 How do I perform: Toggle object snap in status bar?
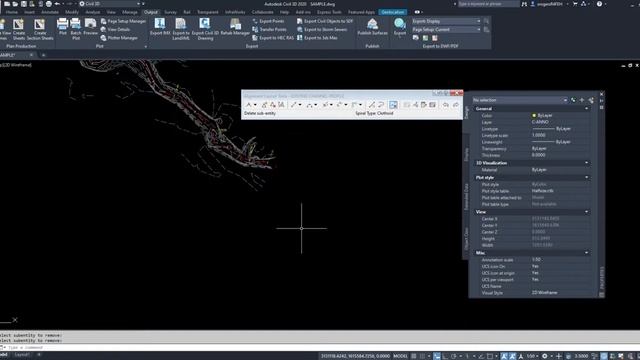click(x=490, y=356)
